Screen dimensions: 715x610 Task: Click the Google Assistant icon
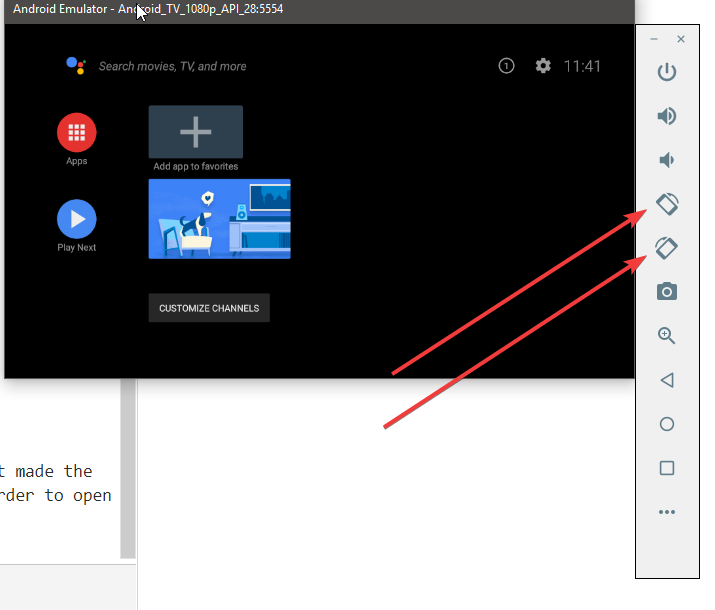[x=76, y=66]
